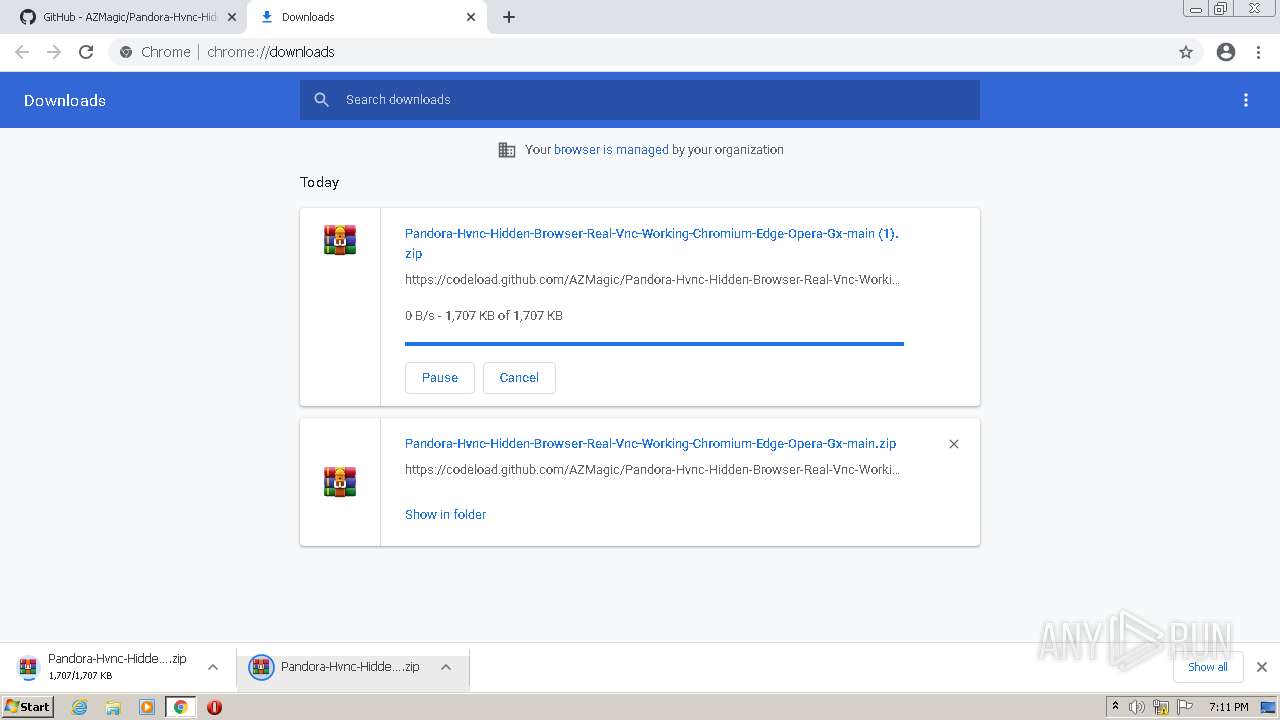1280x720 pixels.
Task: Cancel the in-progress download
Action: pos(519,378)
